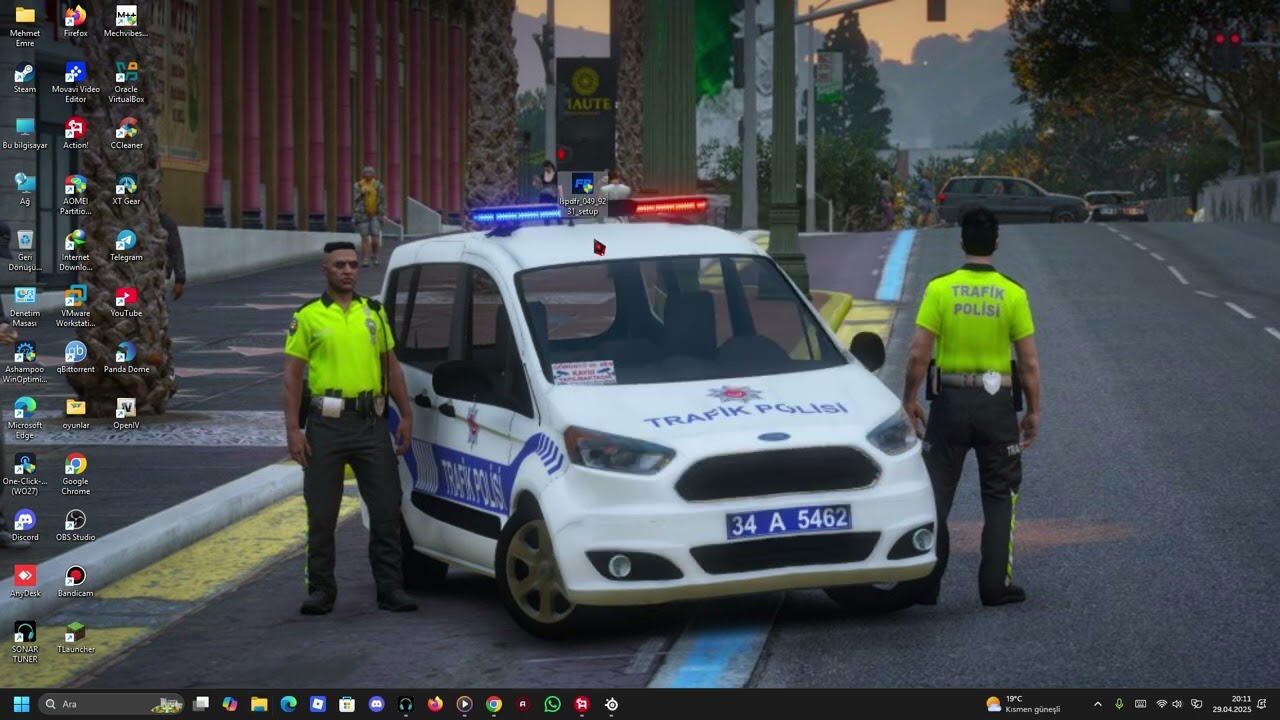The image size is (1280, 720).
Task: Launch TLauncher desktop shortcut
Action: (x=75, y=638)
